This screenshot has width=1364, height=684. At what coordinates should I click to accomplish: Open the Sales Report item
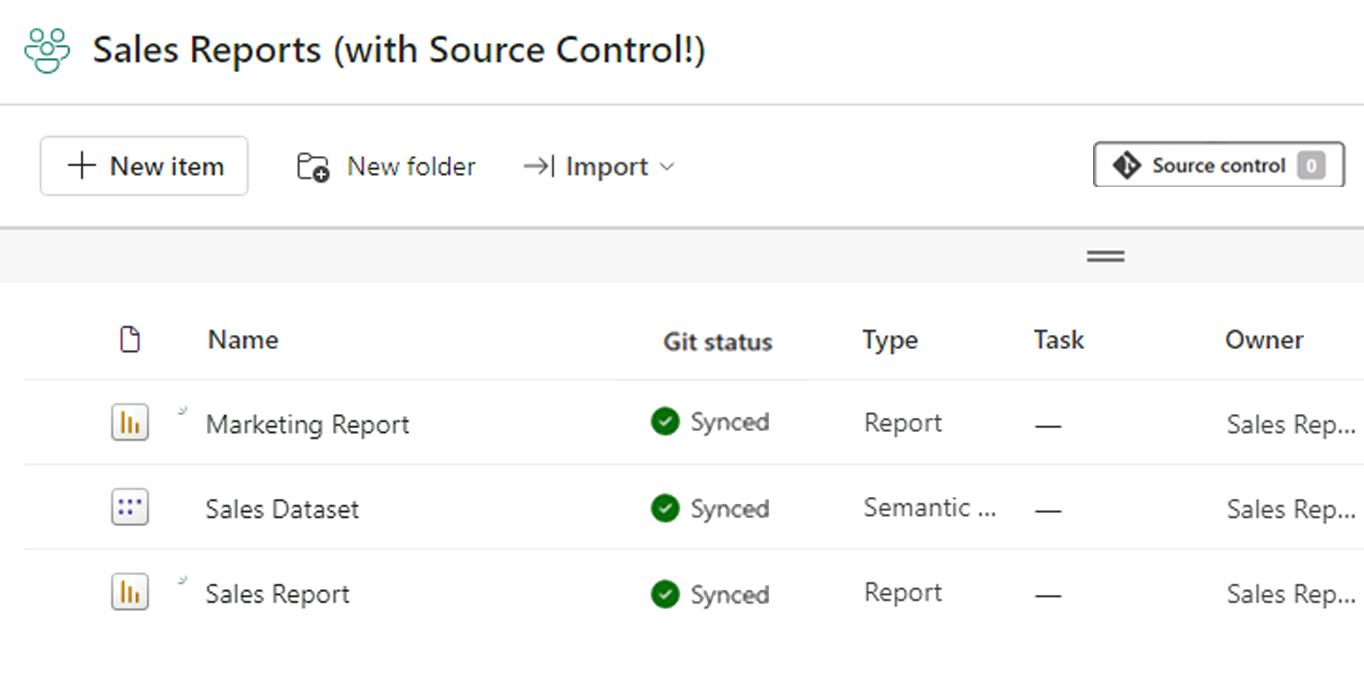click(x=278, y=594)
